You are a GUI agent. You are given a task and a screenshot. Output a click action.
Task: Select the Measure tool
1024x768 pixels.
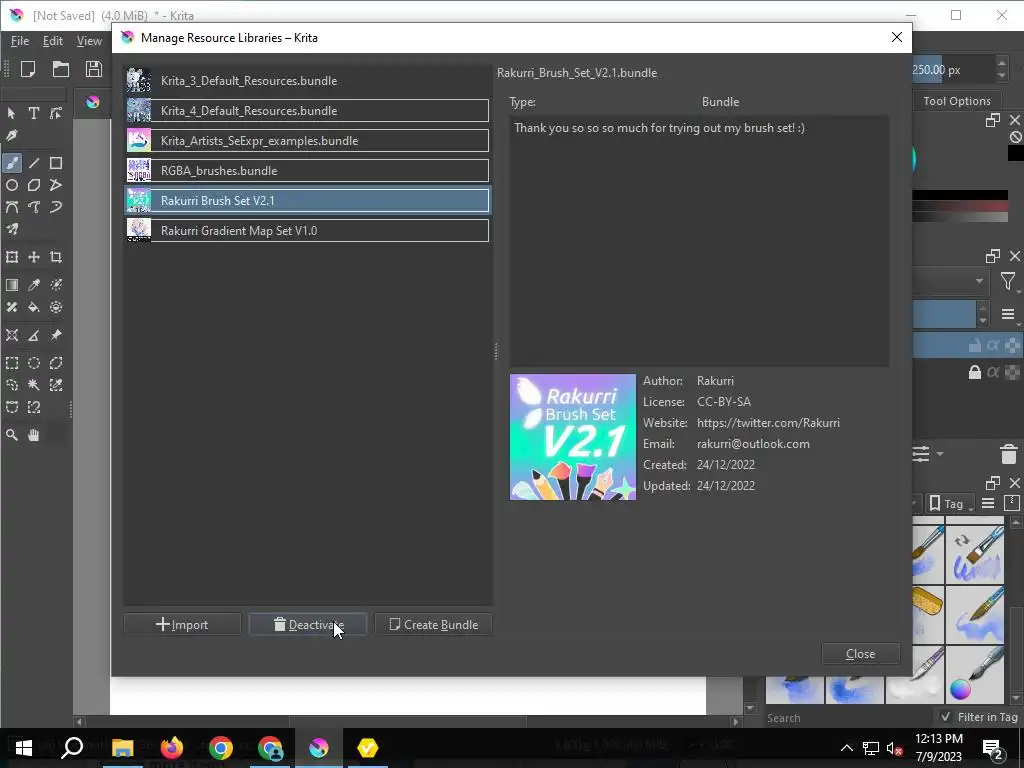33,335
